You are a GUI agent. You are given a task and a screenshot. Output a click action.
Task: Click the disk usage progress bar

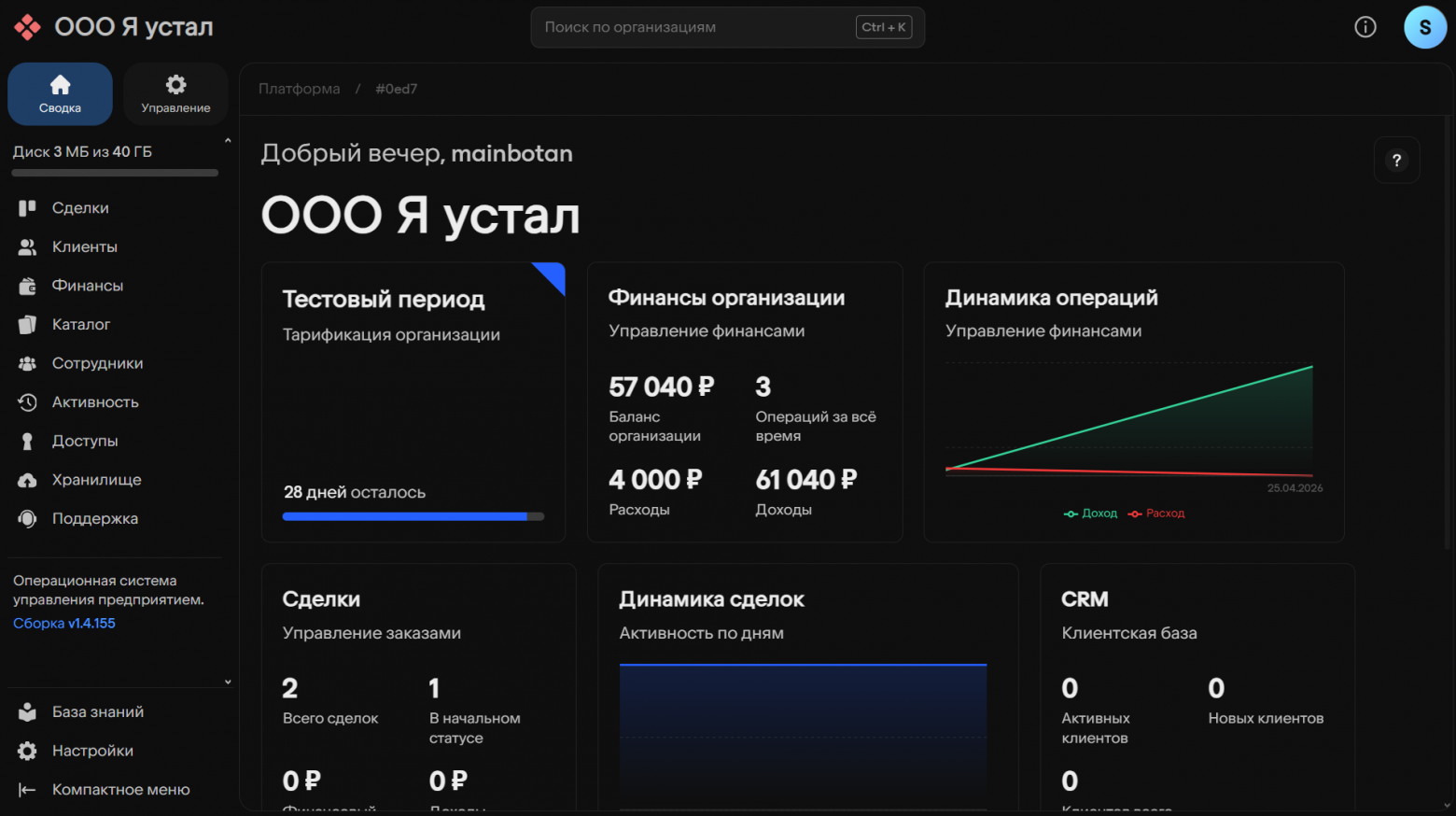pos(116,173)
